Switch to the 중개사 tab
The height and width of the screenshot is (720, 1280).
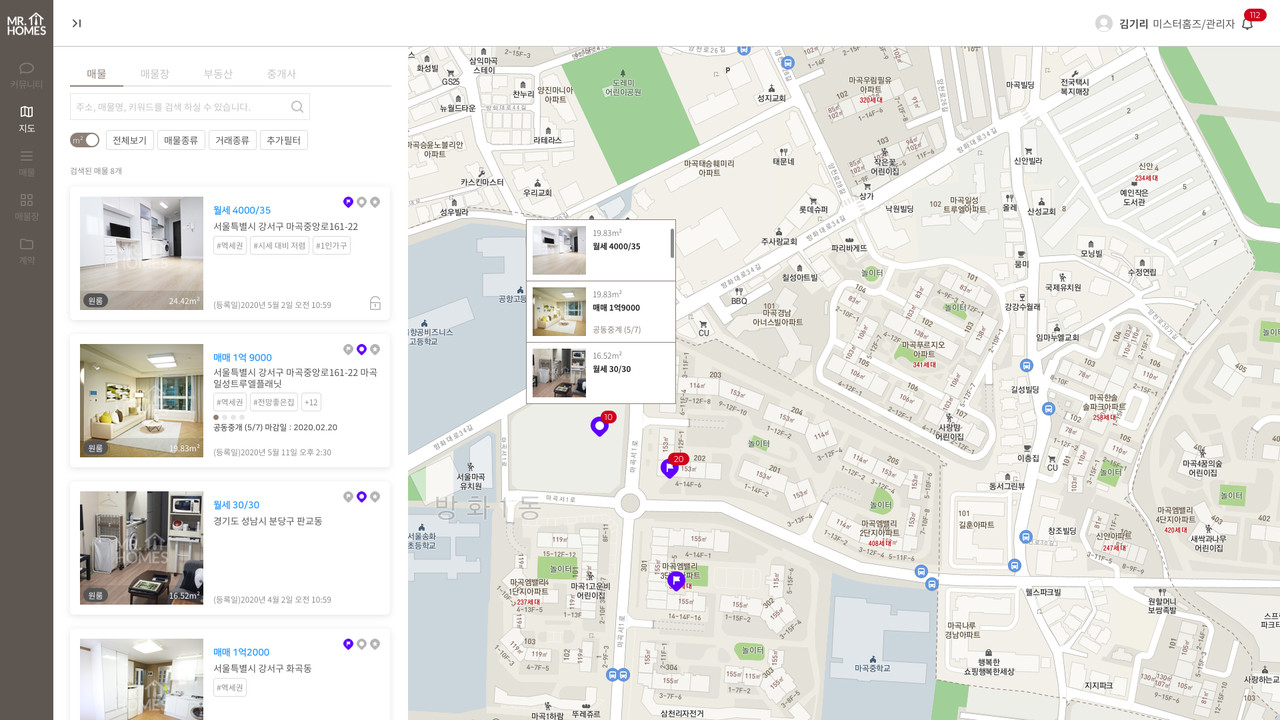(281, 74)
